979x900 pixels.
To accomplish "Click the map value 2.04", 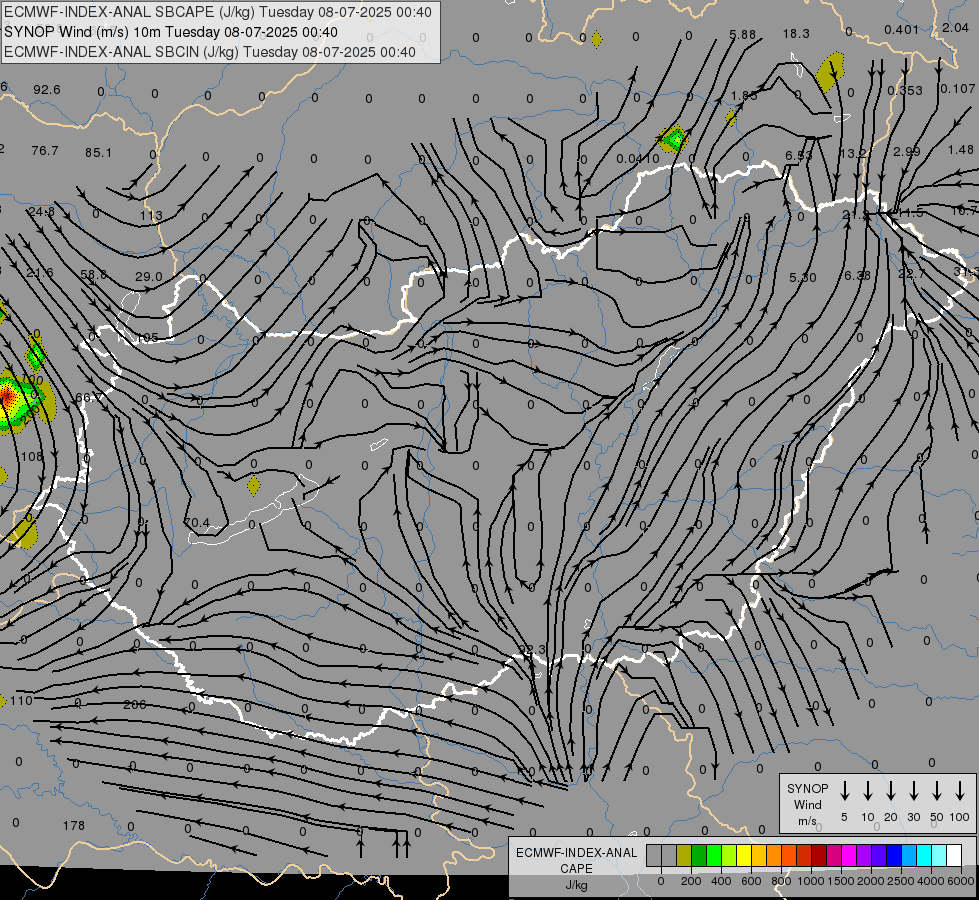I will (955, 27).
